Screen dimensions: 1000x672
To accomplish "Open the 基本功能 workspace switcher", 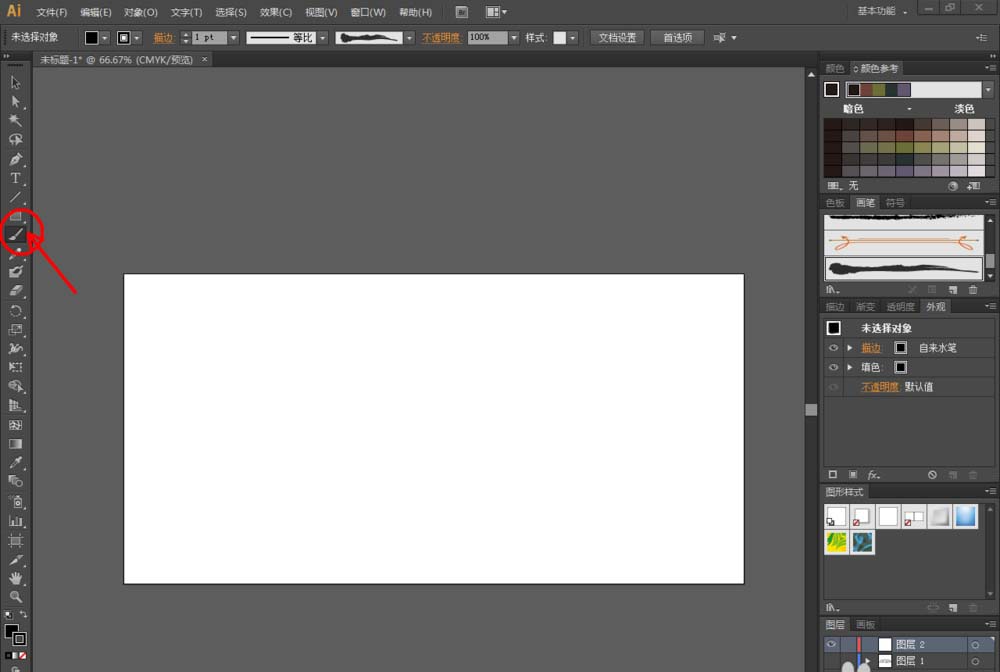I will (x=882, y=11).
